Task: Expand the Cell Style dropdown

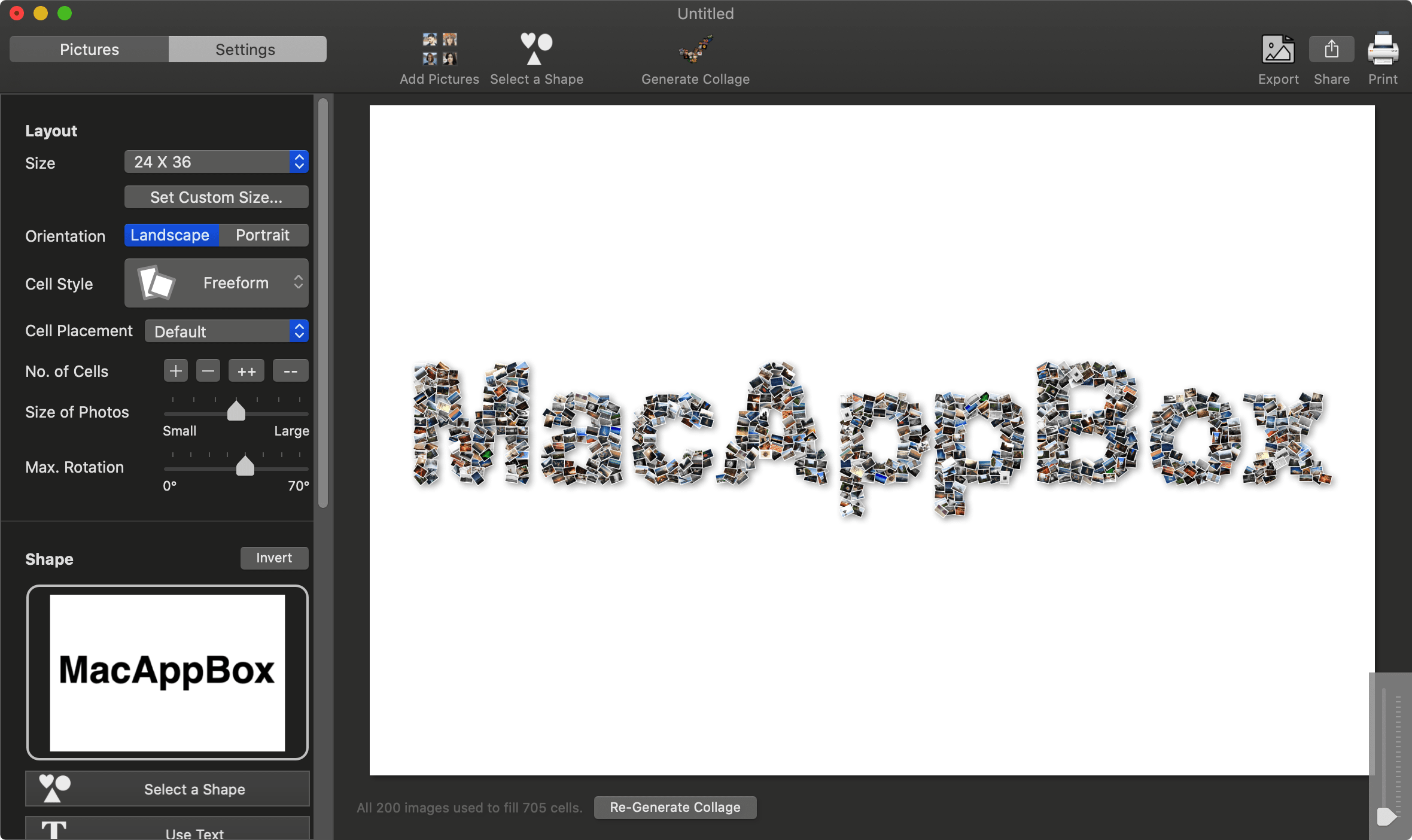Action: [216, 283]
